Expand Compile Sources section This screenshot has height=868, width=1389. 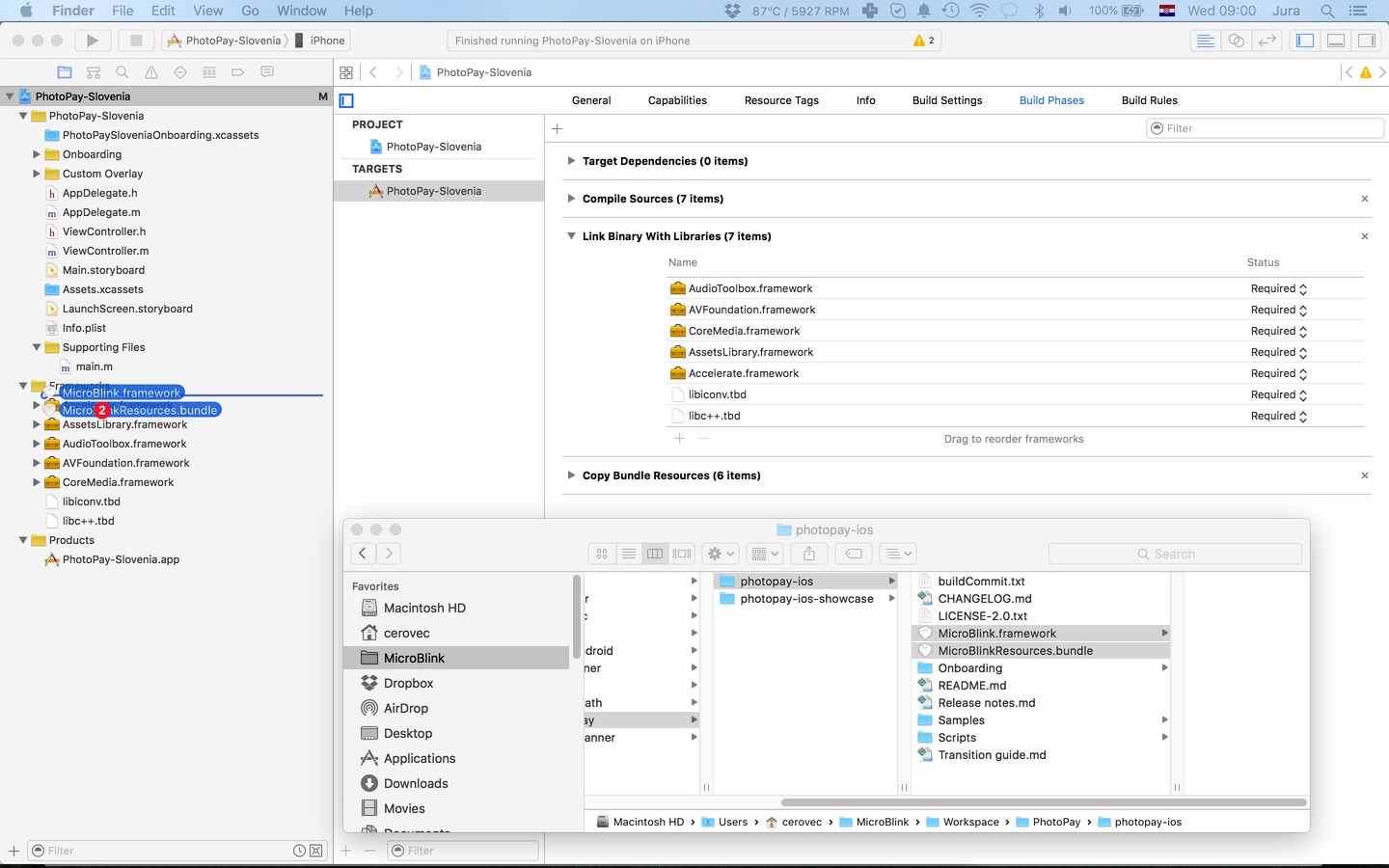(x=571, y=199)
